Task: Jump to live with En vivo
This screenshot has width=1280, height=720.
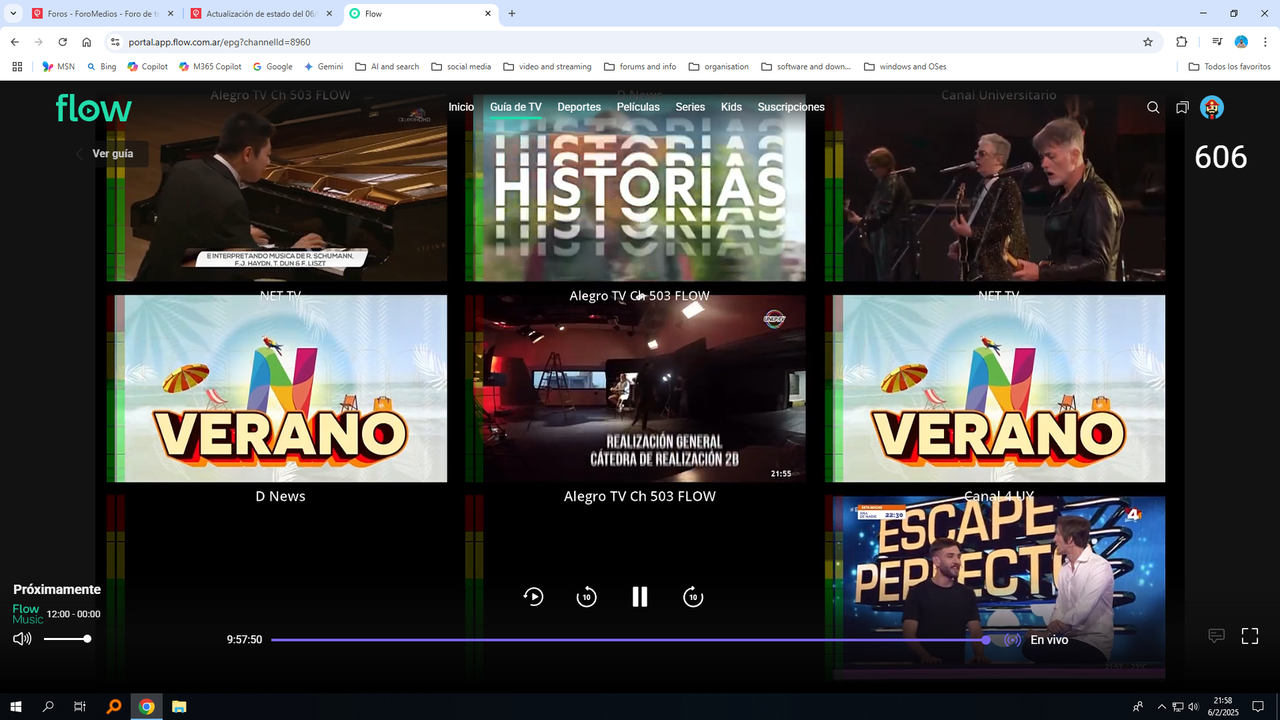Action: [1049, 640]
